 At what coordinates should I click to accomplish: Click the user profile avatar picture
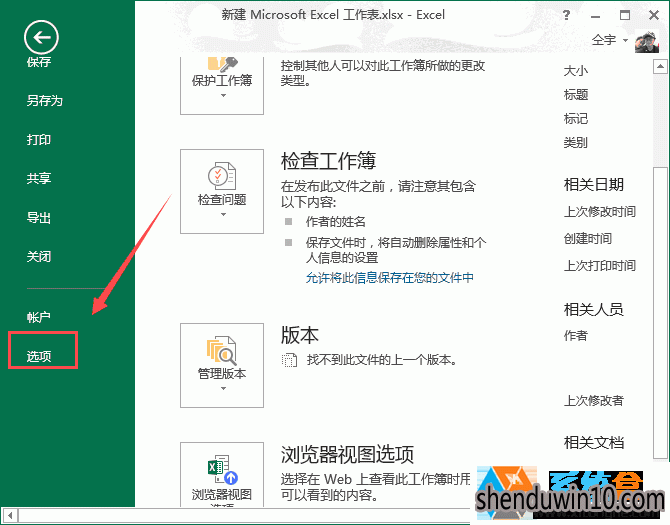(647, 41)
